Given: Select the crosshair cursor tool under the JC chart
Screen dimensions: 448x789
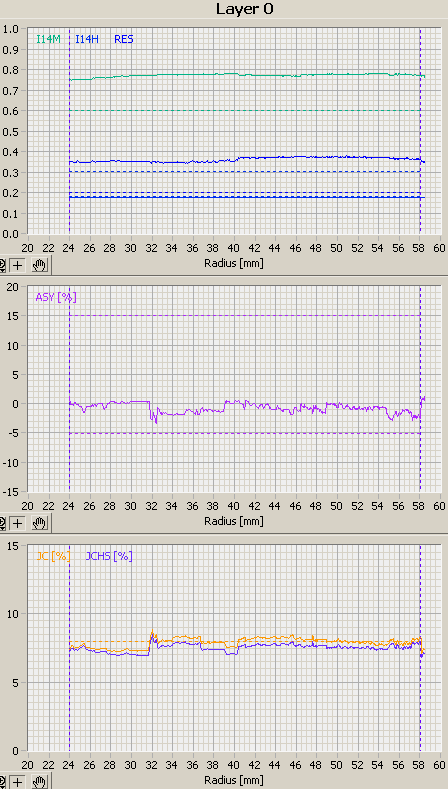Looking at the screenshot, I should click(x=18, y=782).
